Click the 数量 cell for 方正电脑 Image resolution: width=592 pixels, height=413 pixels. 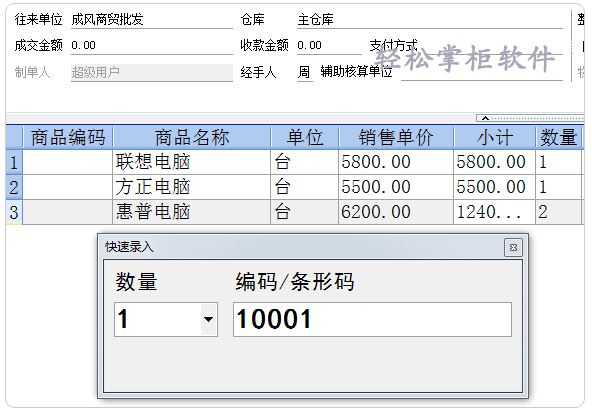[x=558, y=187]
